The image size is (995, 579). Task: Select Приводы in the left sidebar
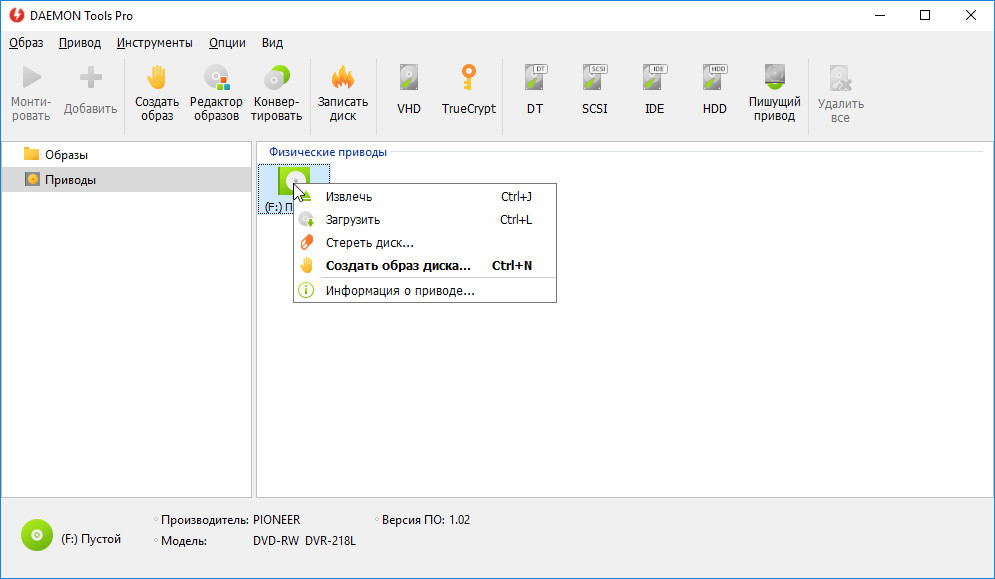click(x=70, y=180)
